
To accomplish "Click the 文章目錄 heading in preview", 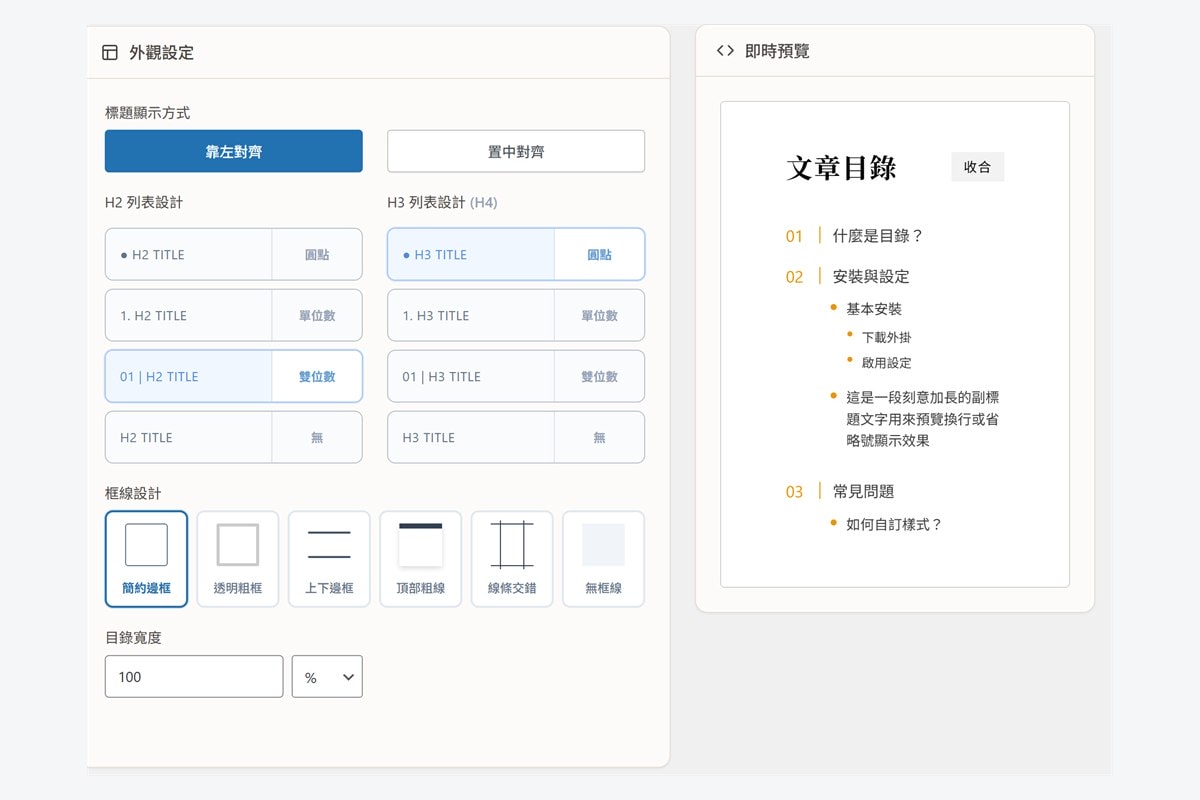I will (x=841, y=167).
